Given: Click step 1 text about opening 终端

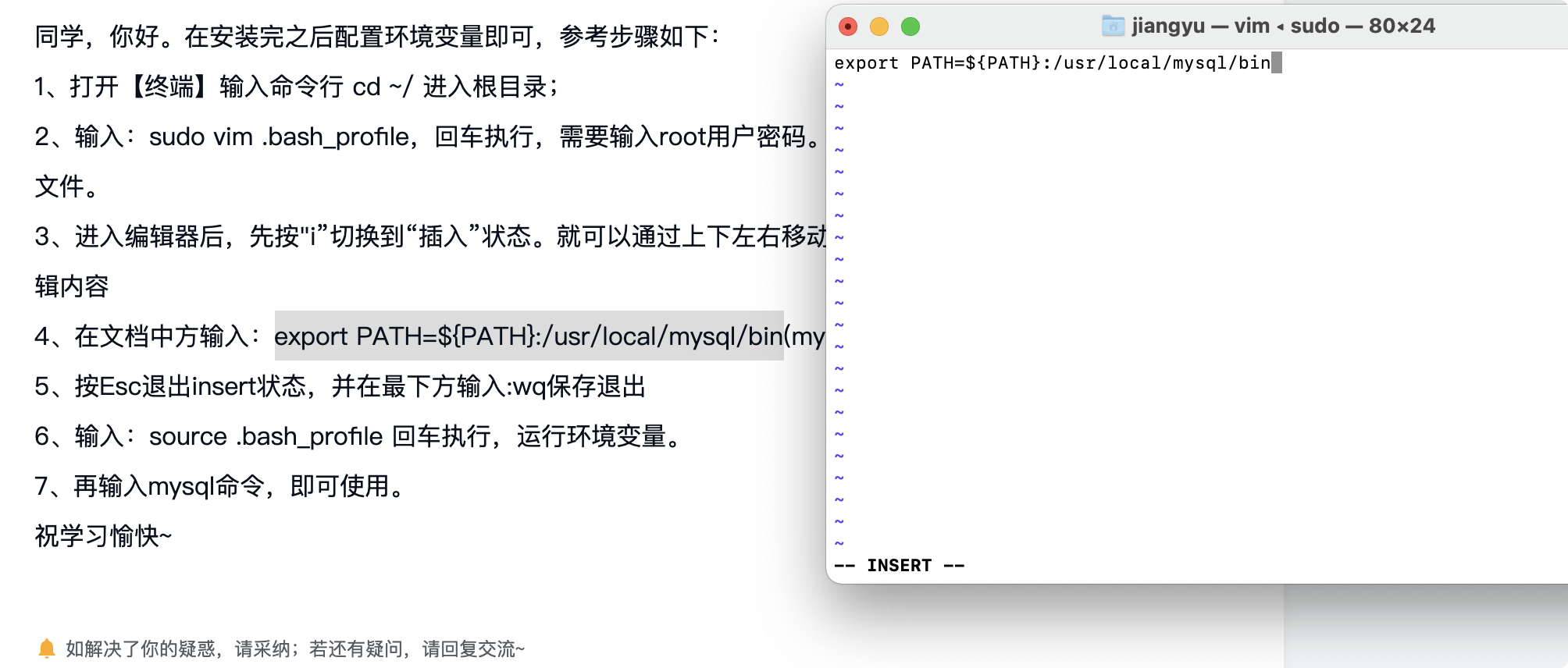Looking at the screenshot, I should (x=297, y=87).
